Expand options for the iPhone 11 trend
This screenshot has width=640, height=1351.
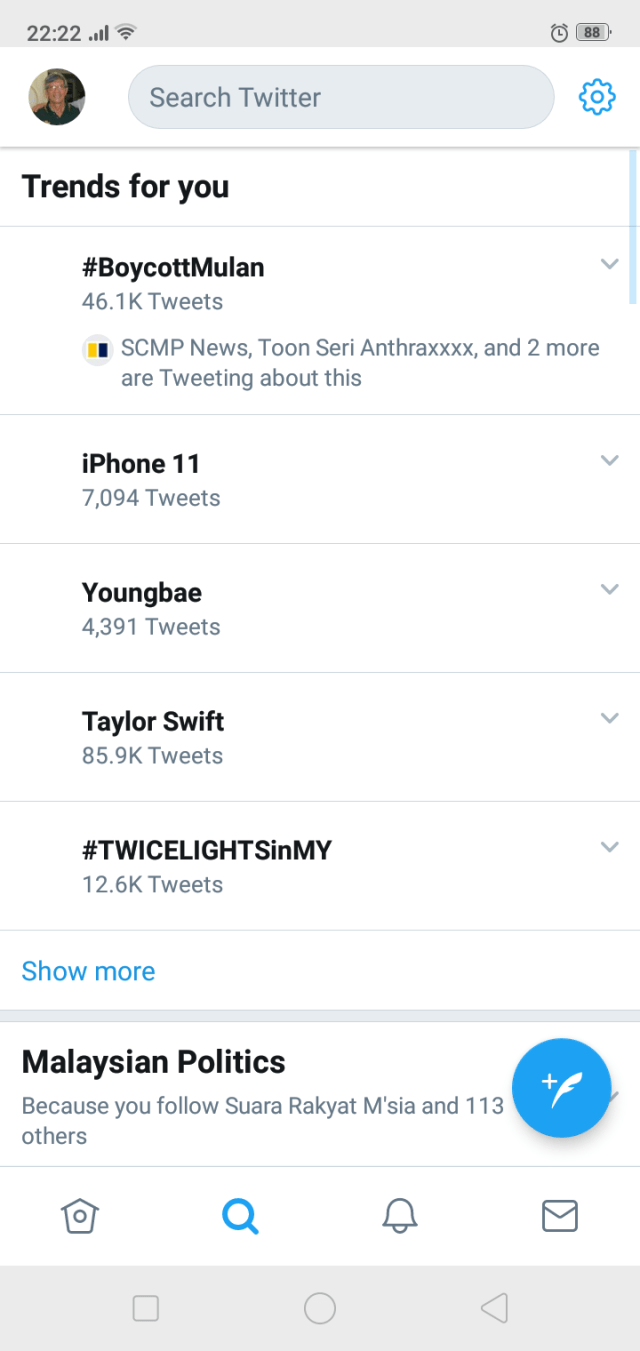610,460
